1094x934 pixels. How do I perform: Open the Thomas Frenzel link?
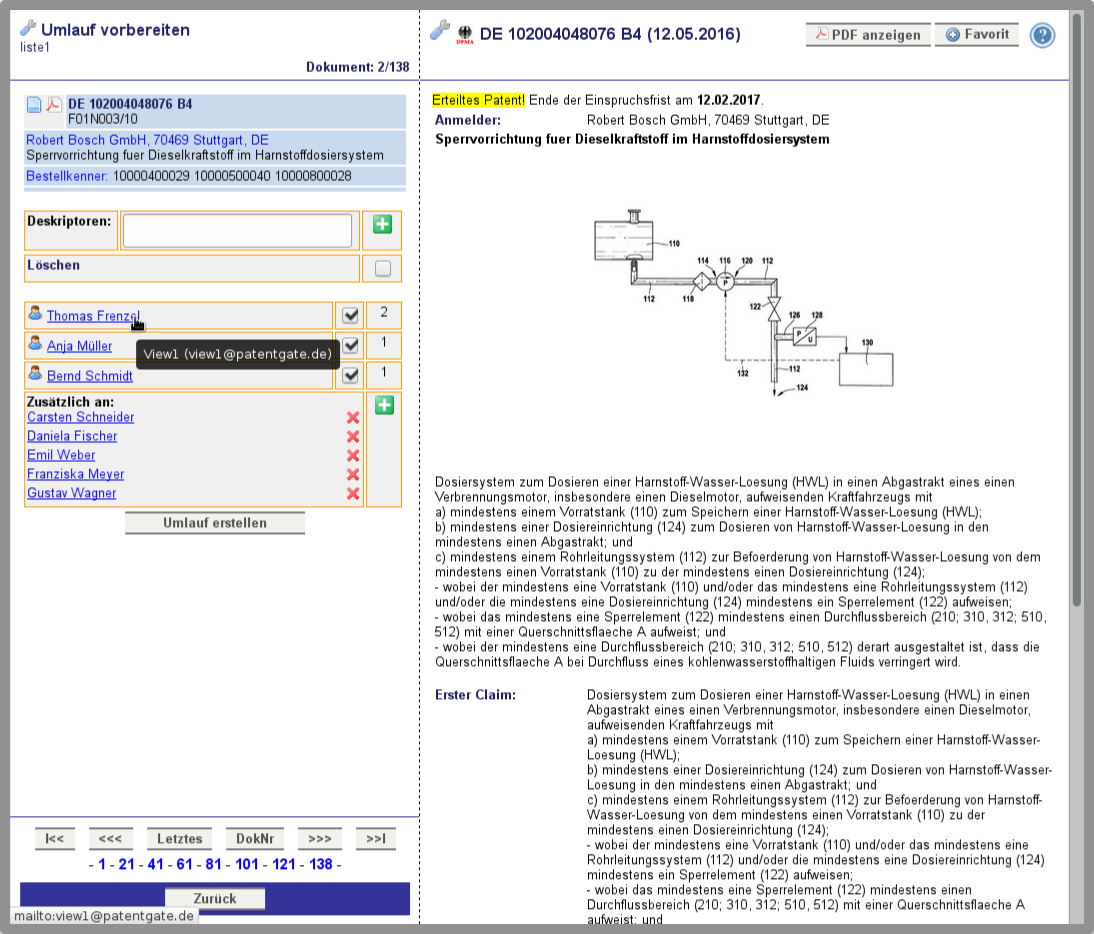pos(93,316)
